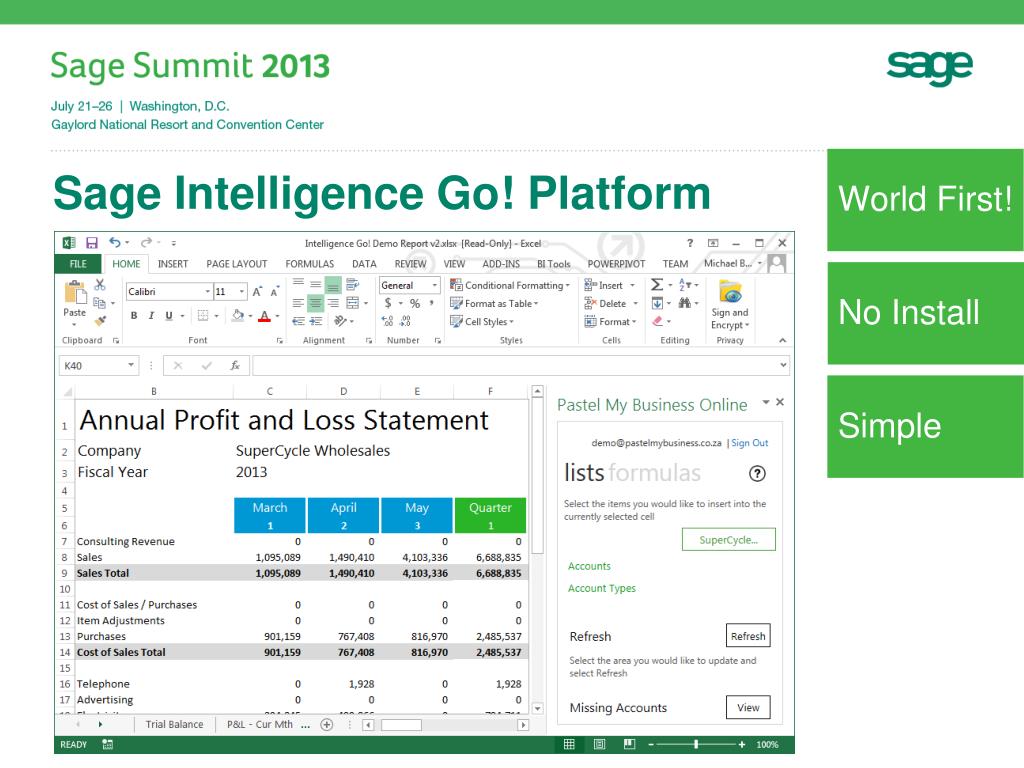Toggle Center horizontal alignment

pos(316,303)
